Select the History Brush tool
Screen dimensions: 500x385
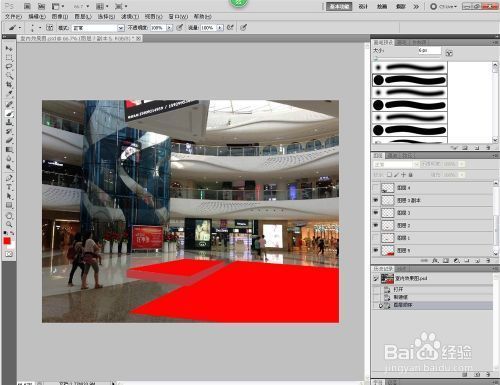point(9,132)
